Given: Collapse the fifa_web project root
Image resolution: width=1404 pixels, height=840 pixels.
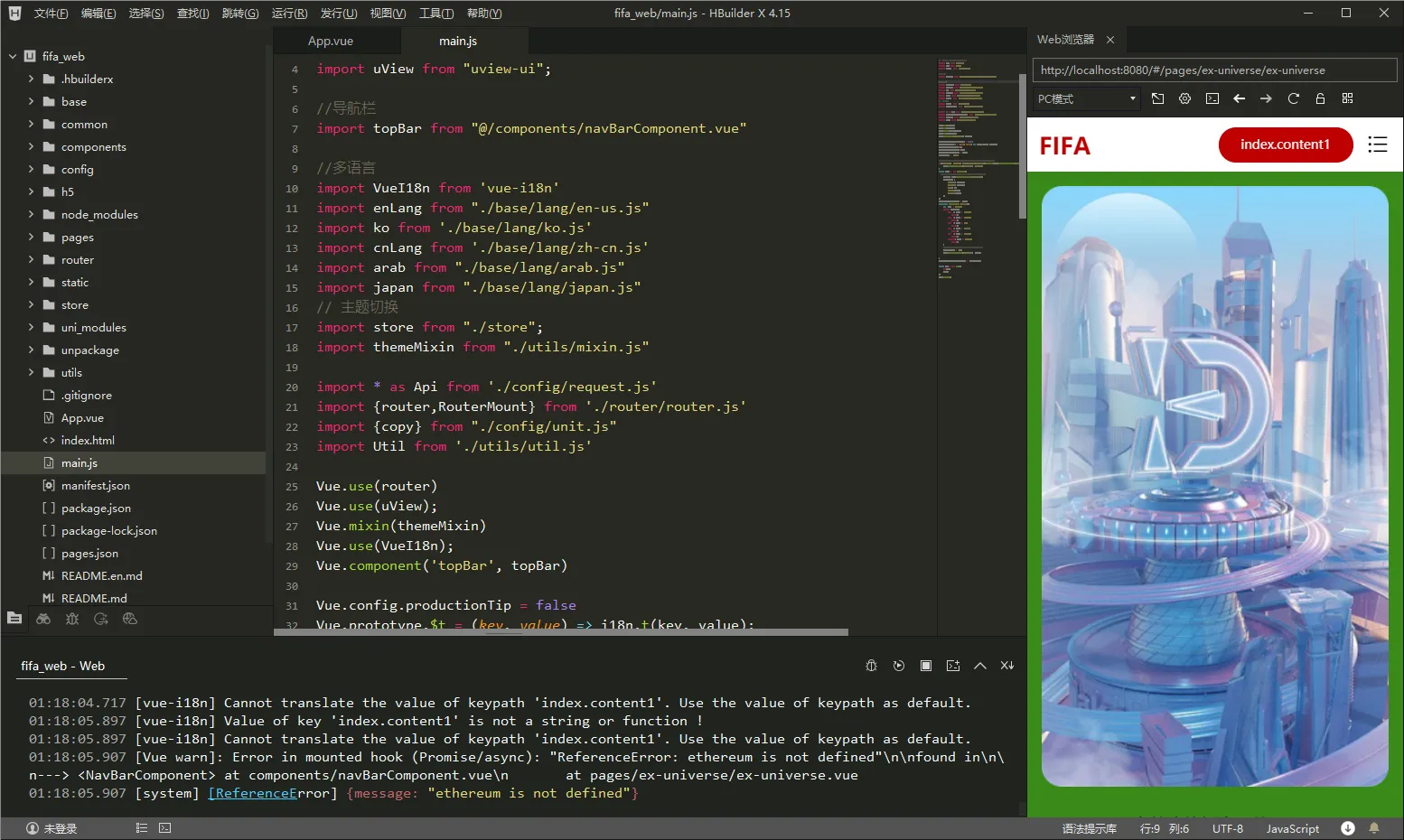Looking at the screenshot, I should 13,56.
